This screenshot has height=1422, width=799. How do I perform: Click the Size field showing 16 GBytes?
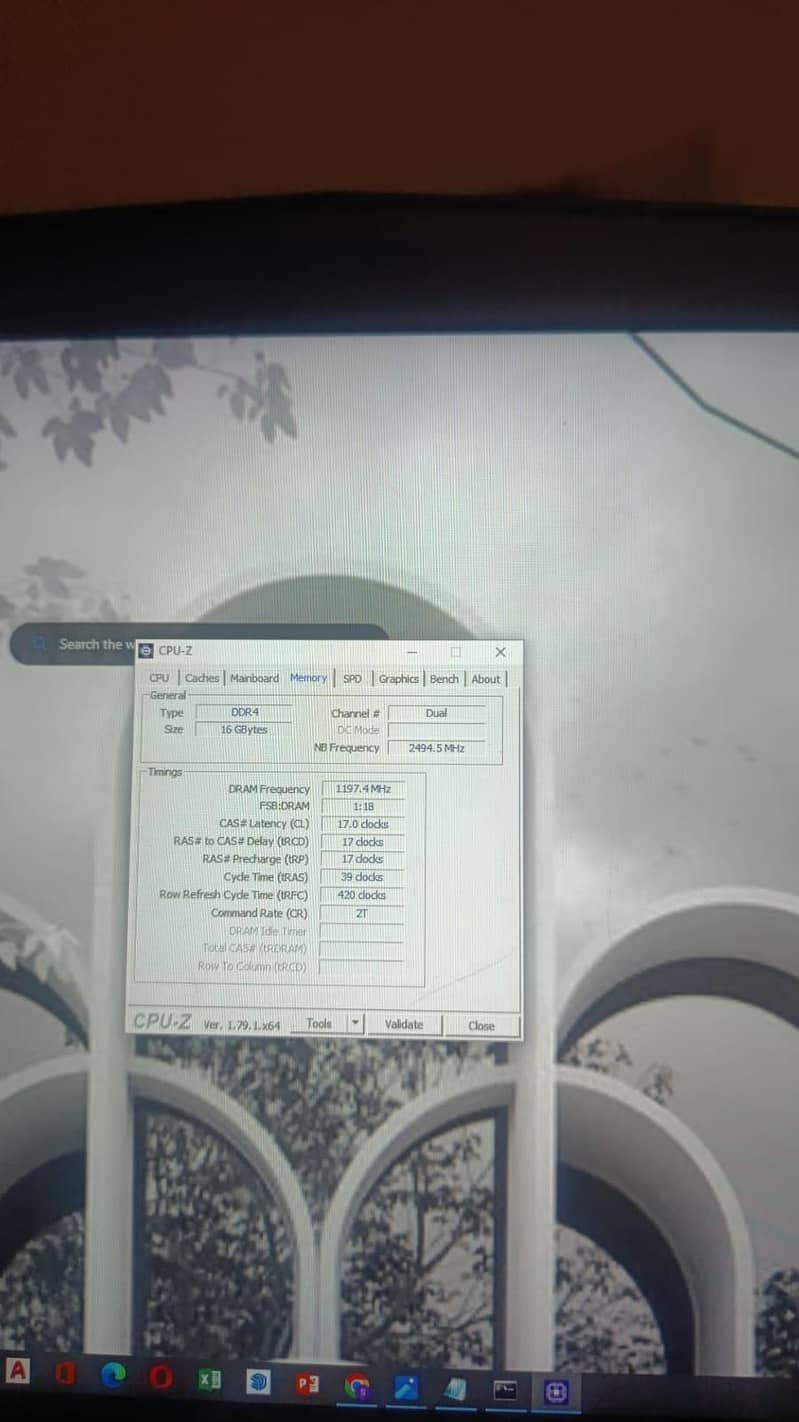coord(245,729)
